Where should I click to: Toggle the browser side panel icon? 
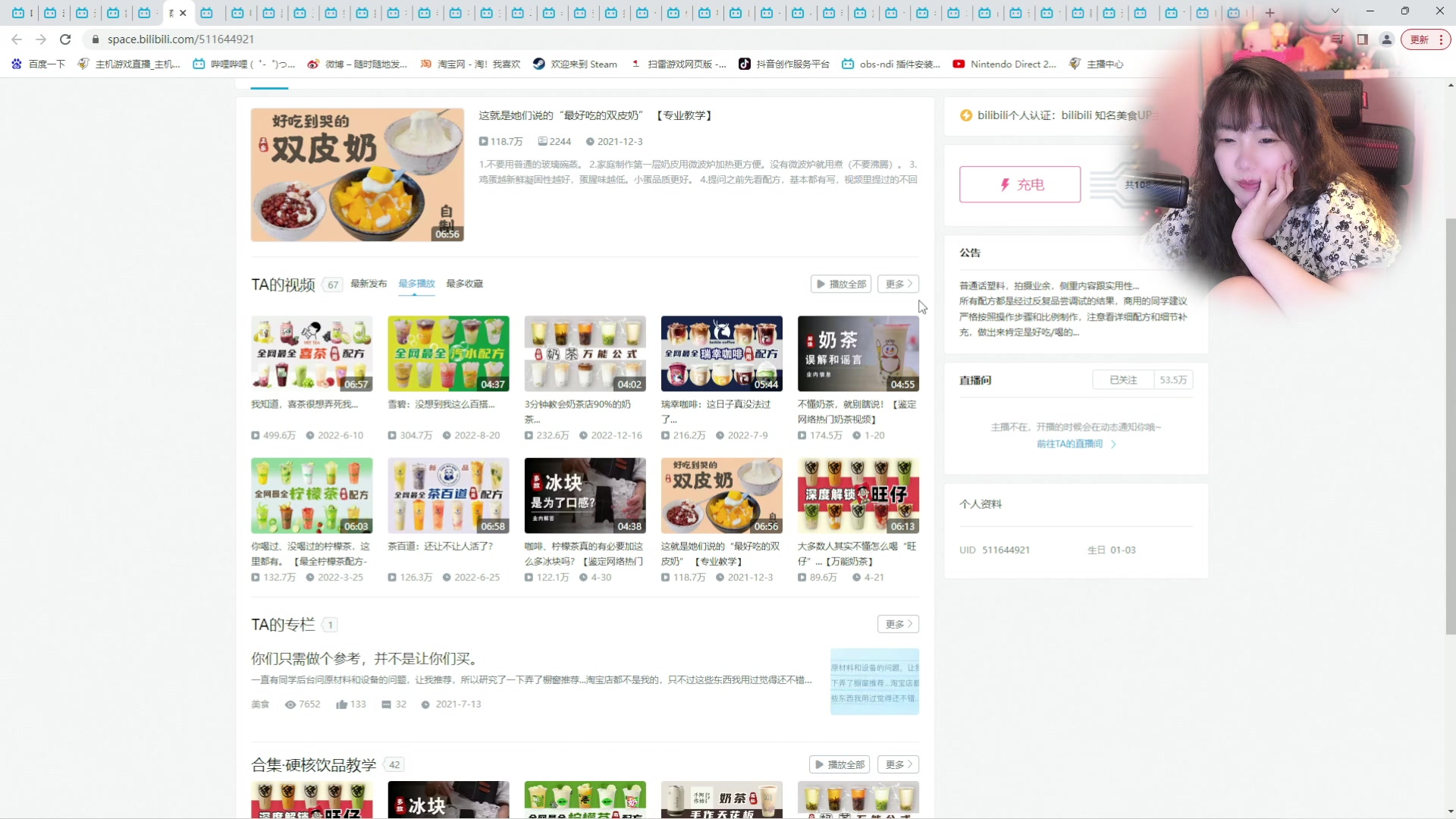coord(1362,39)
